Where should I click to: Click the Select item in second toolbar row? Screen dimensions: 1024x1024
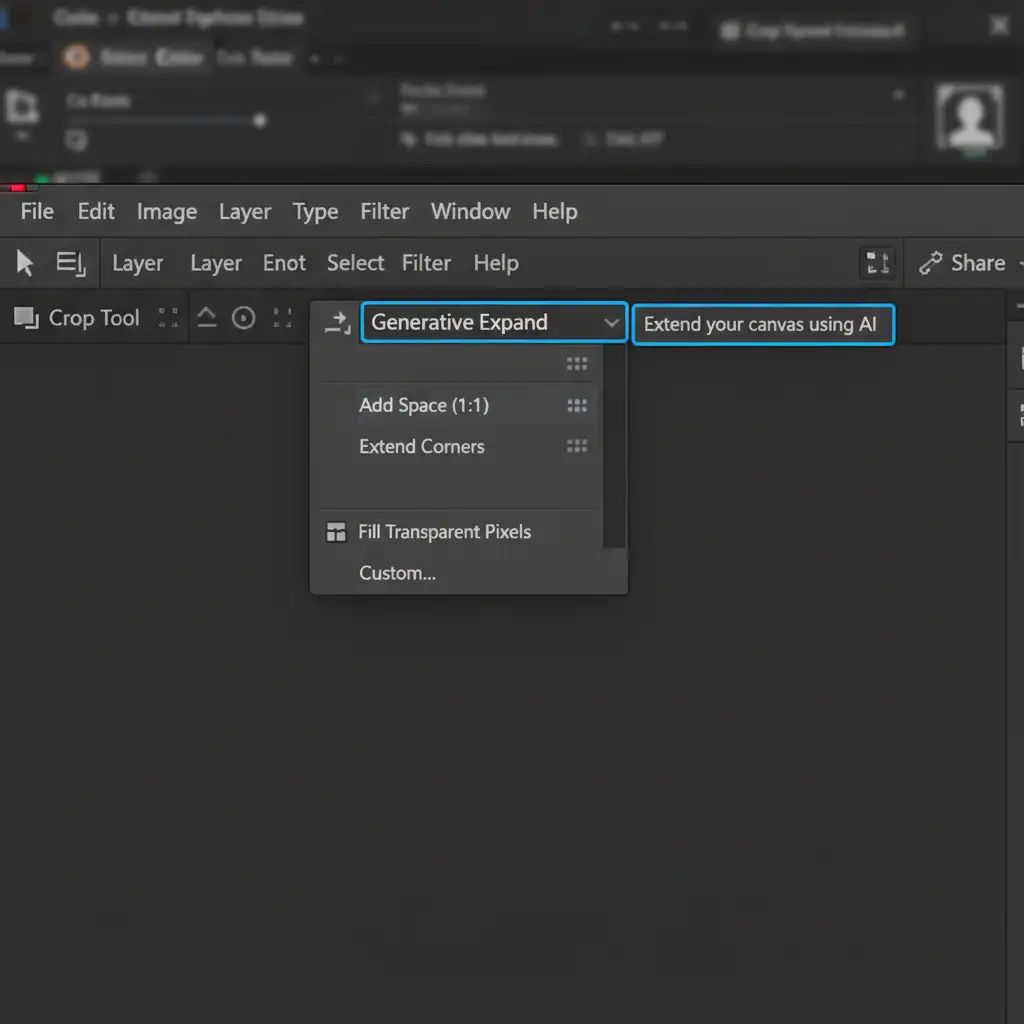point(355,263)
